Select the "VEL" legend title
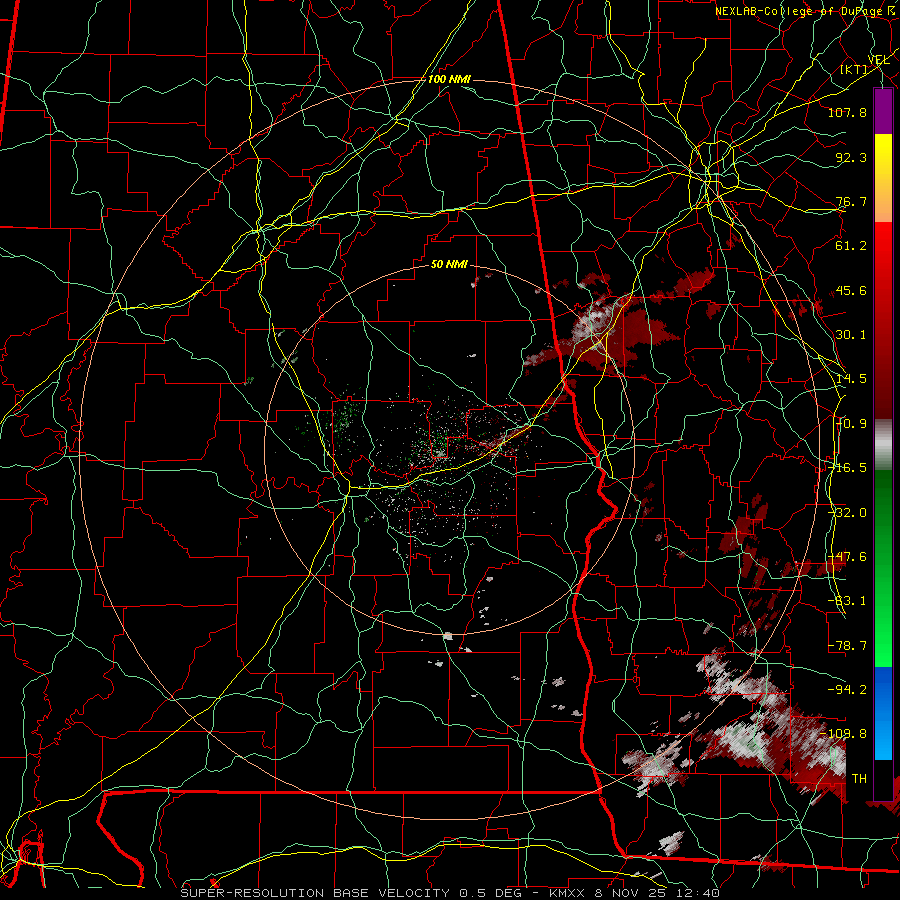 (879, 60)
